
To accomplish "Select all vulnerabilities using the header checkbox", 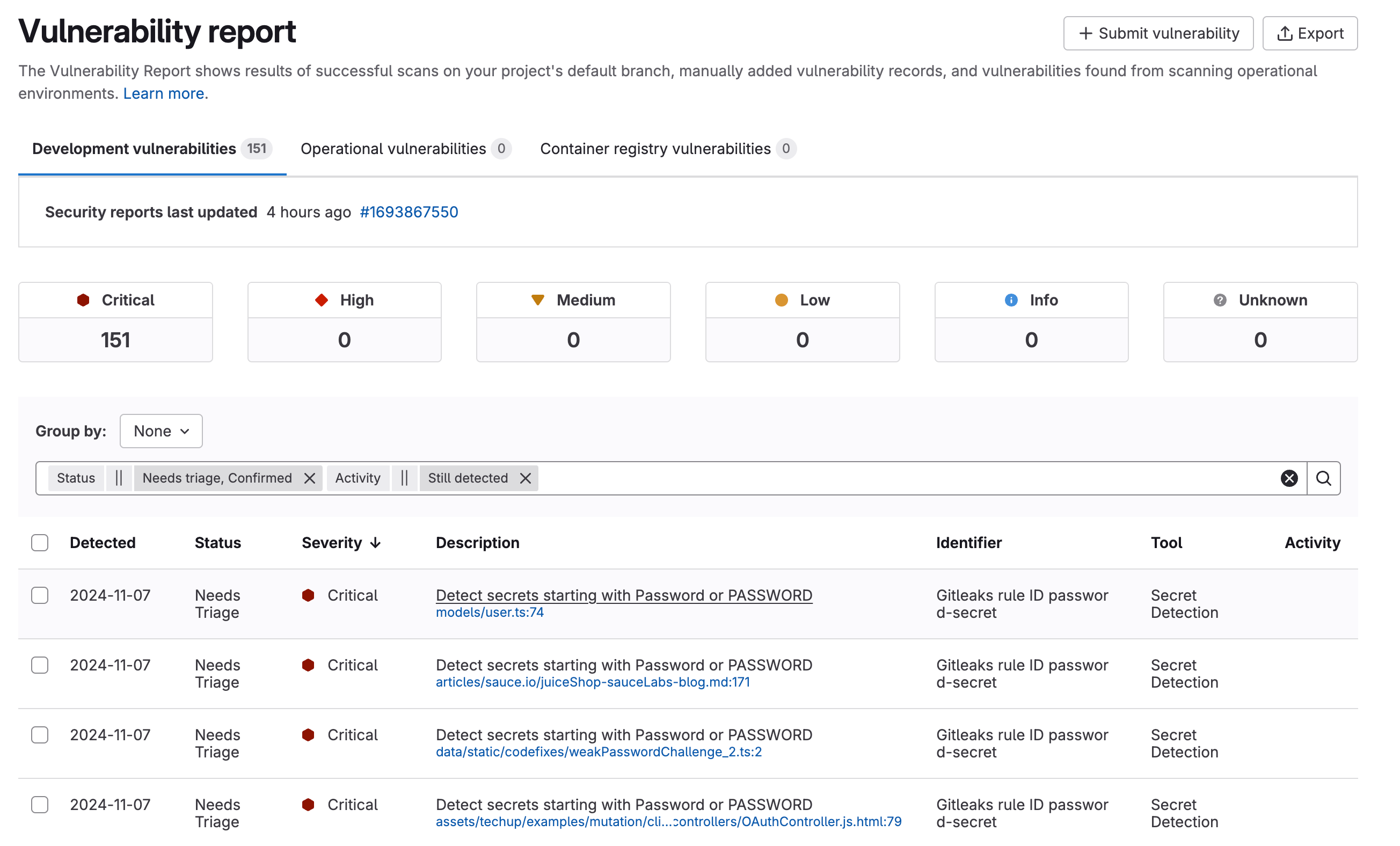I will click(40, 543).
